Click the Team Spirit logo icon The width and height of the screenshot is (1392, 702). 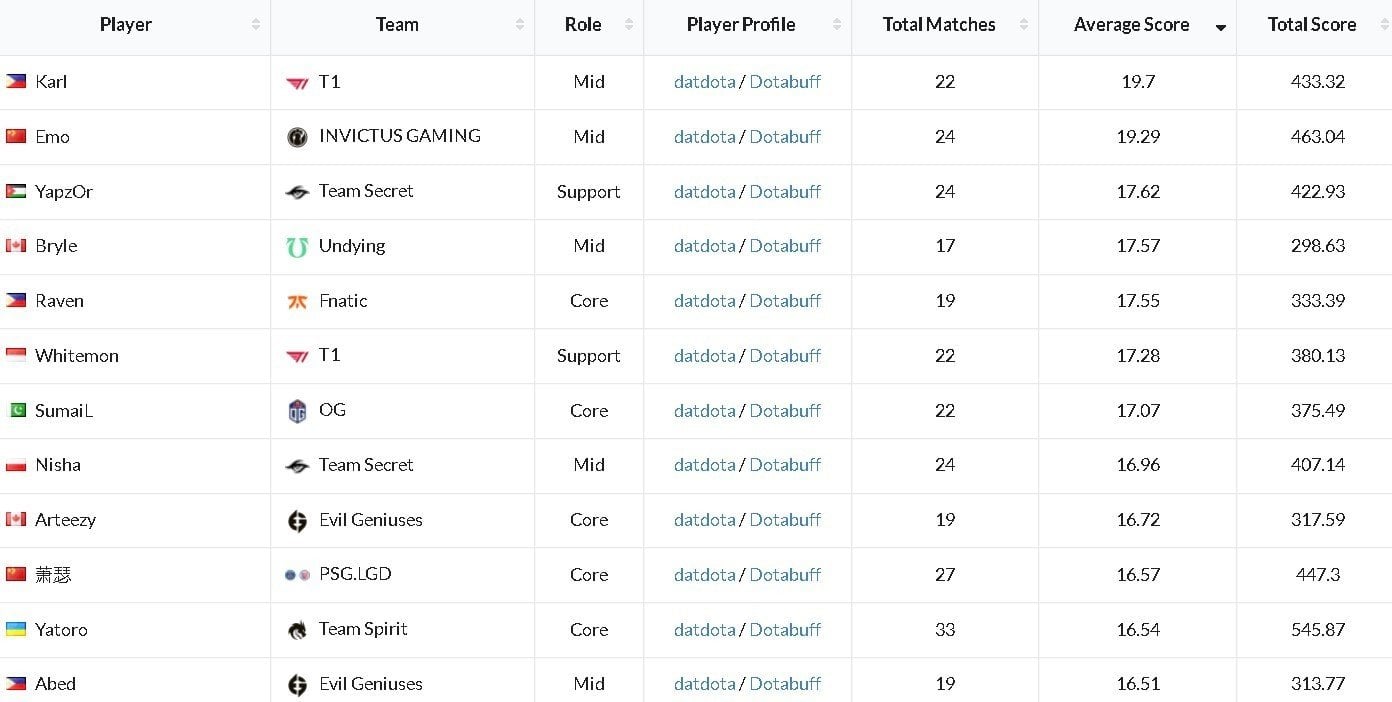pos(297,630)
